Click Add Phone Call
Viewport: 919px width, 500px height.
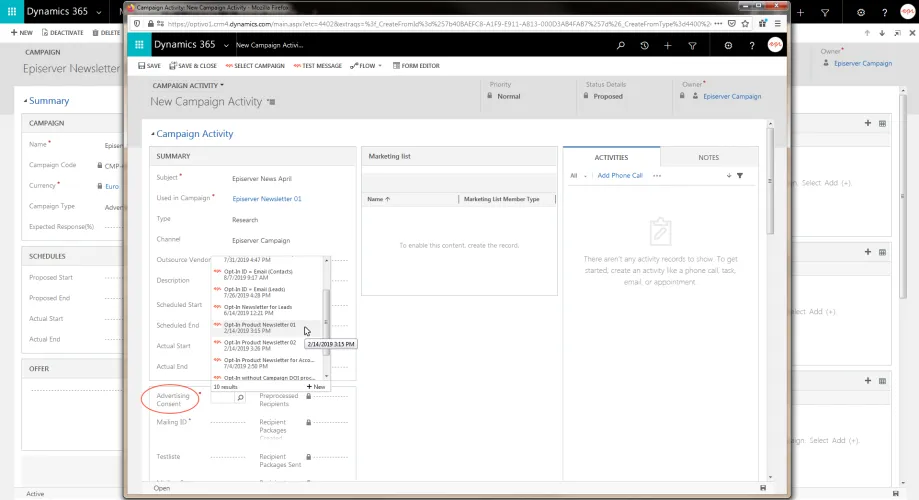click(x=620, y=175)
